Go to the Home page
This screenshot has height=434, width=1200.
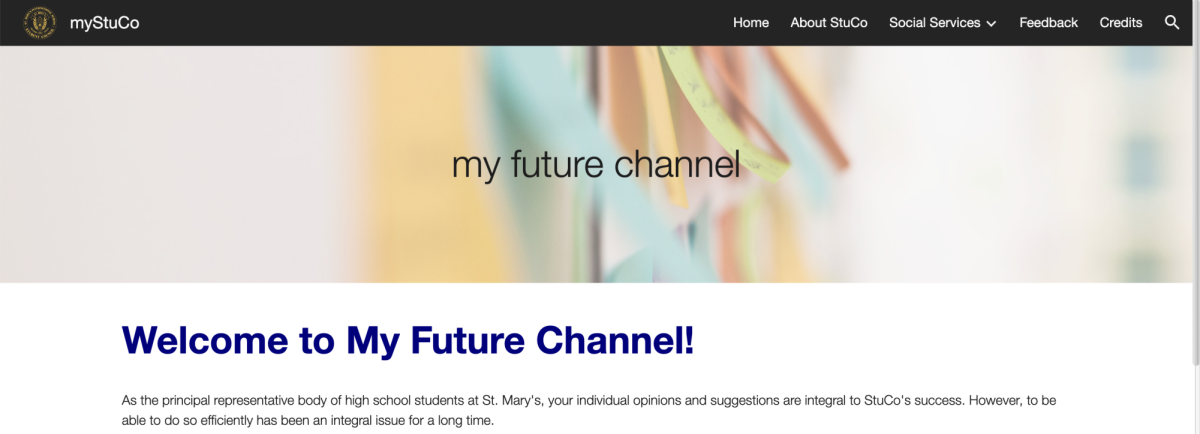pyautogui.click(x=751, y=22)
